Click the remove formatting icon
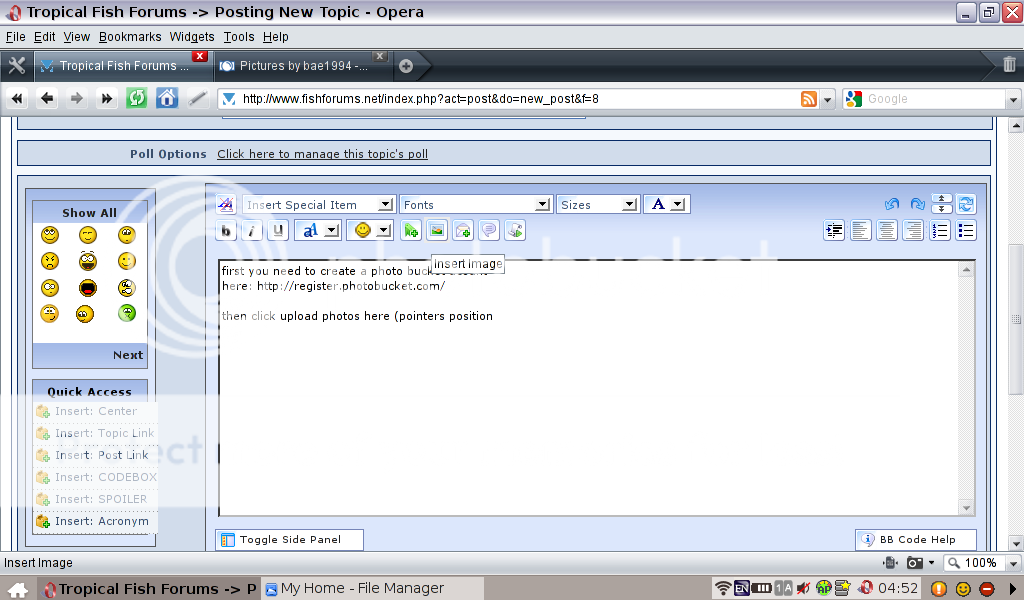The width and height of the screenshot is (1024, 600). point(226,204)
